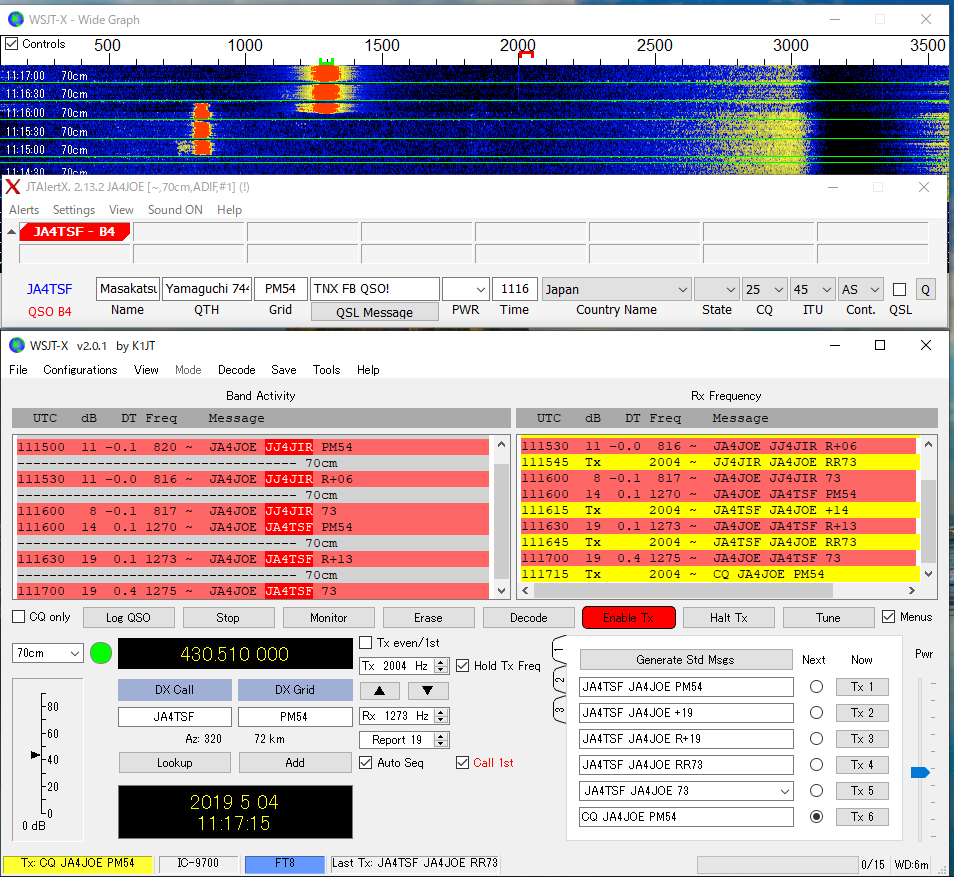Click the DX Call input field with JA4TSF
The image size is (954, 877).
[175, 717]
